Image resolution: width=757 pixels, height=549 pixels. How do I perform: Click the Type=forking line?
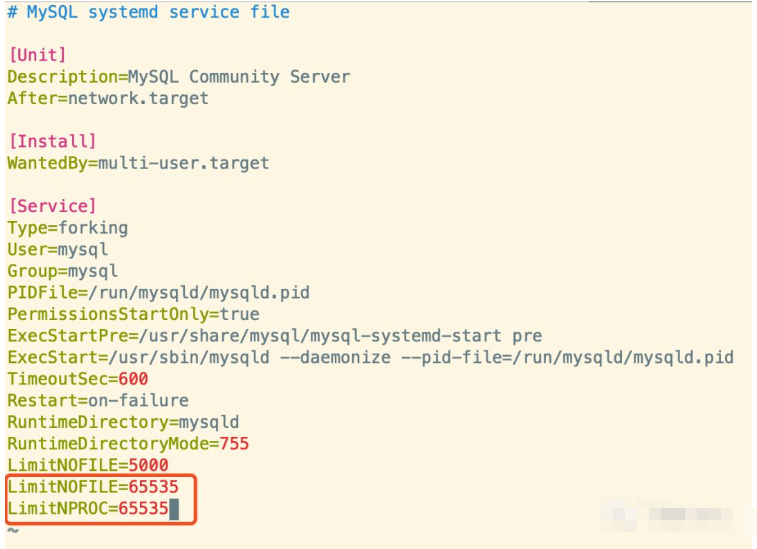click(67, 228)
